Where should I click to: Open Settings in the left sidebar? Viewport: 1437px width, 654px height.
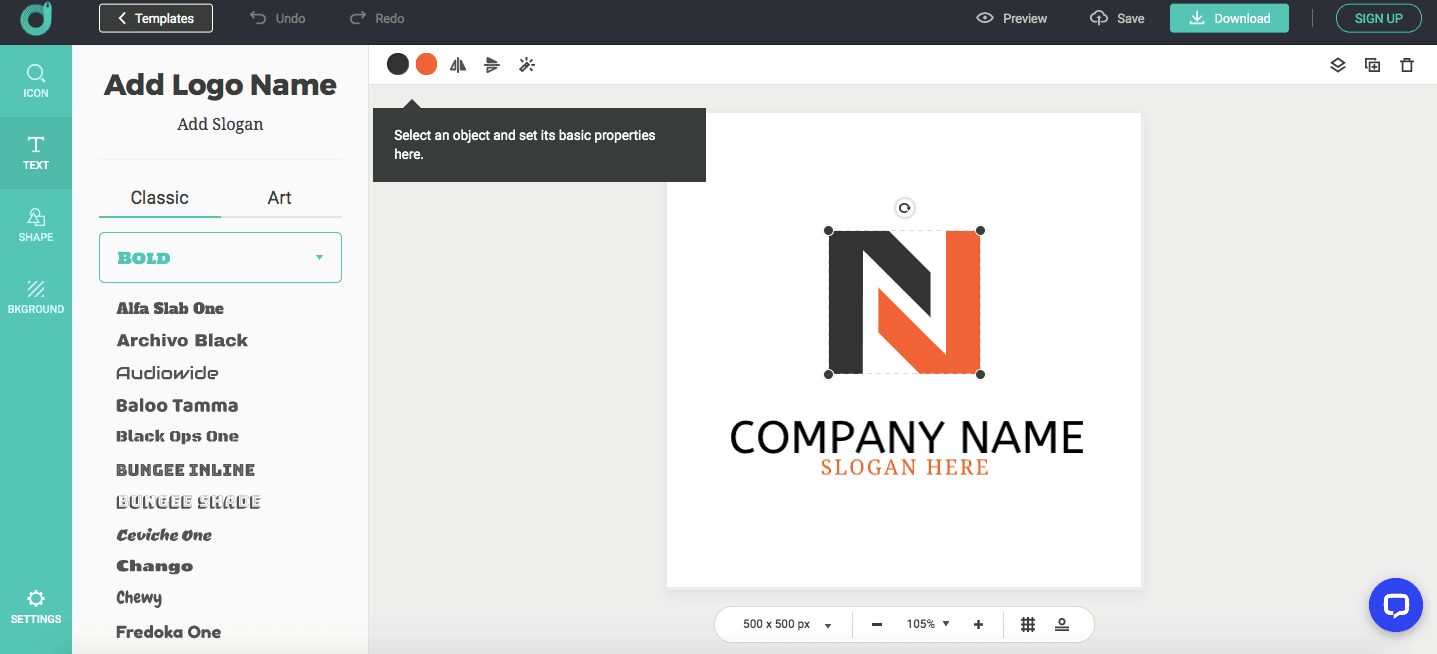coord(36,607)
